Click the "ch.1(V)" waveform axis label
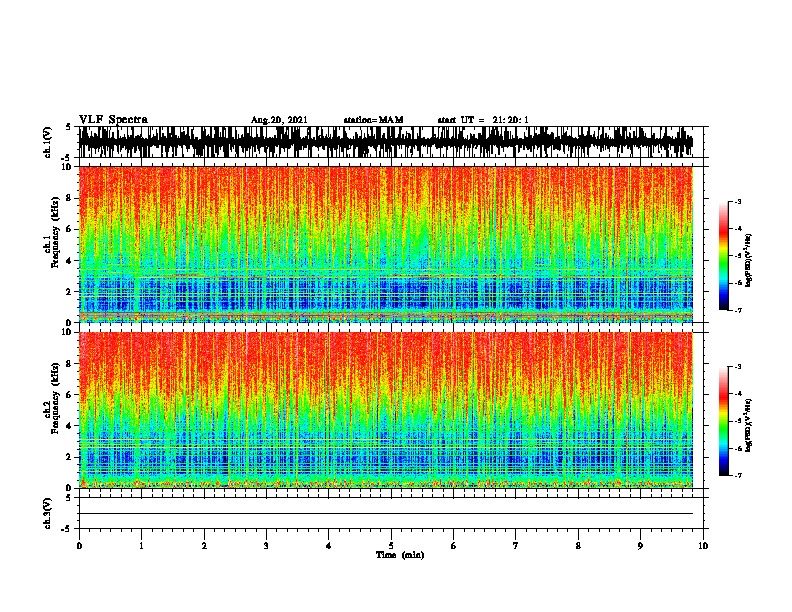The image size is (792, 612). (47, 142)
